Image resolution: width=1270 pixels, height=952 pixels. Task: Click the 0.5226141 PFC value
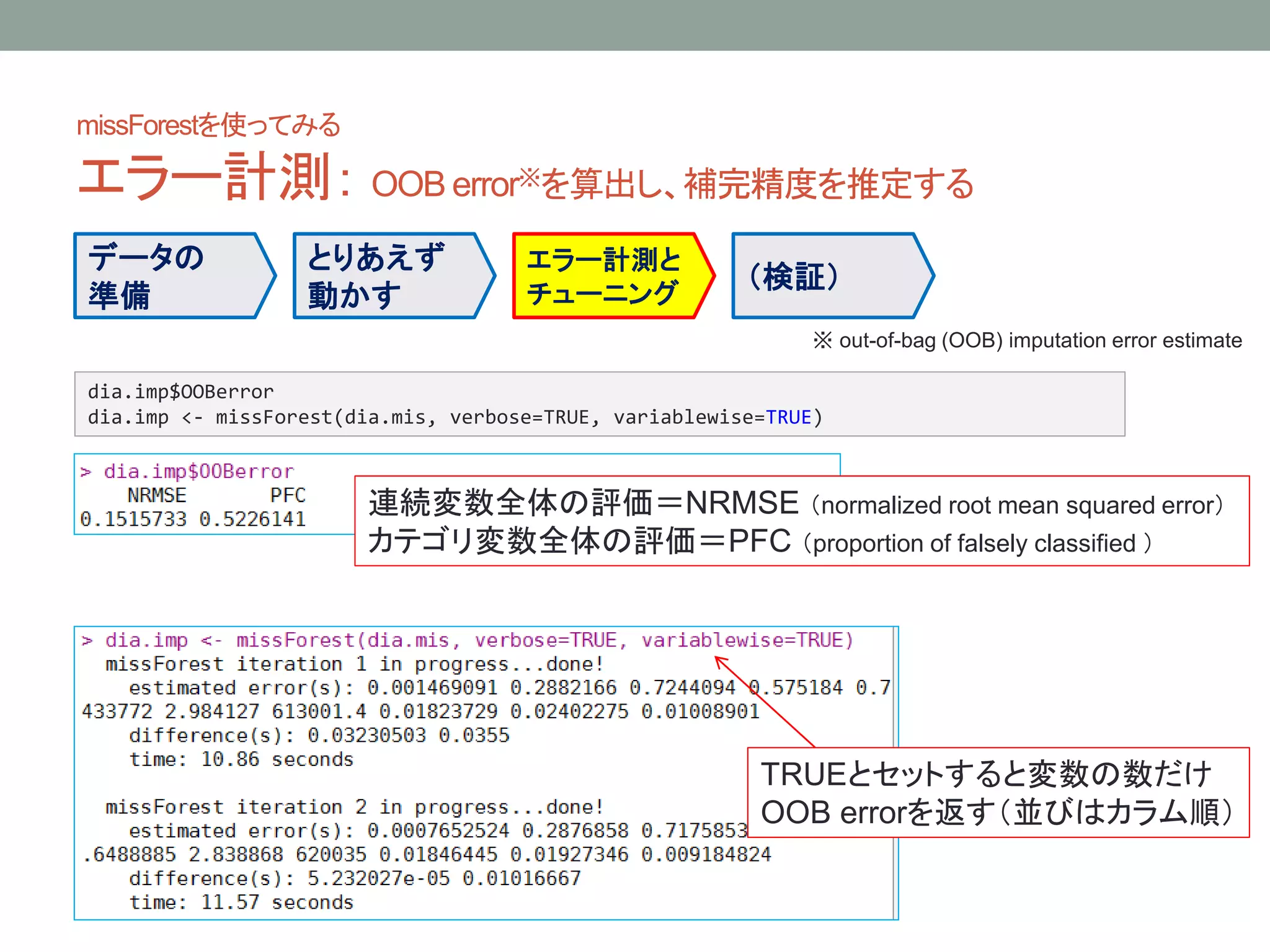point(252,519)
